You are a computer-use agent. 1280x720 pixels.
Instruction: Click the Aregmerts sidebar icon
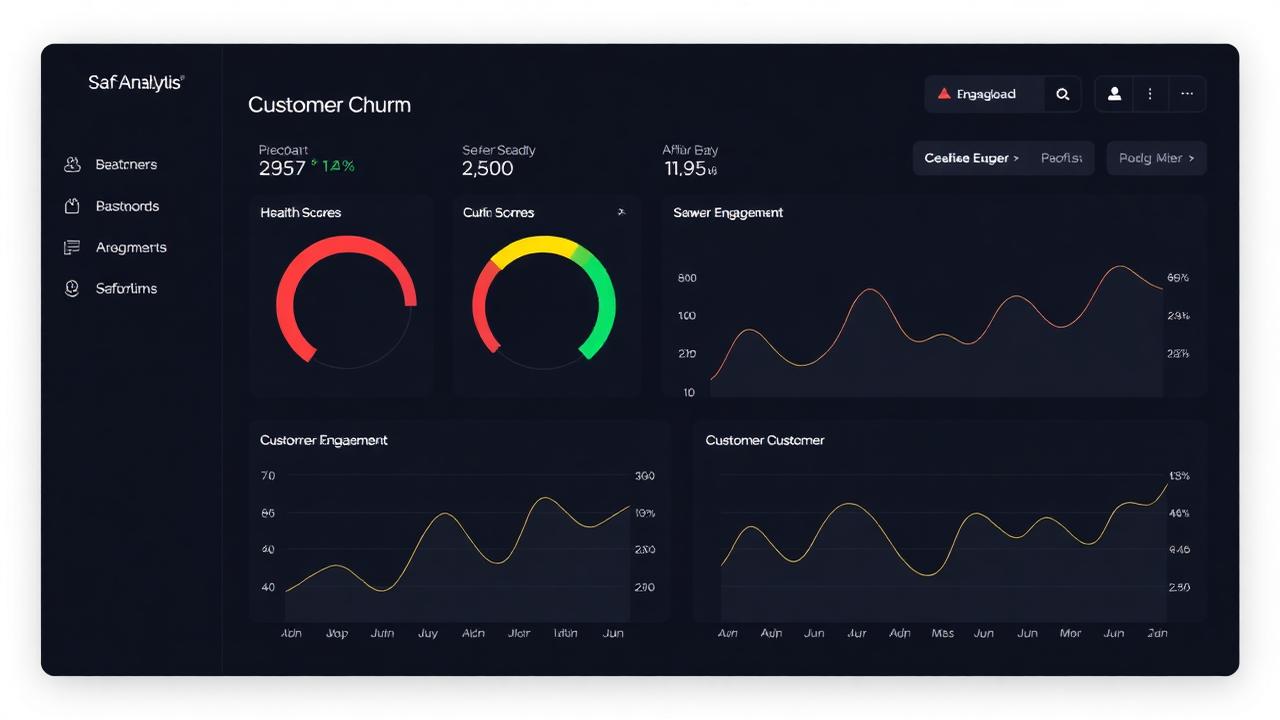pos(72,247)
